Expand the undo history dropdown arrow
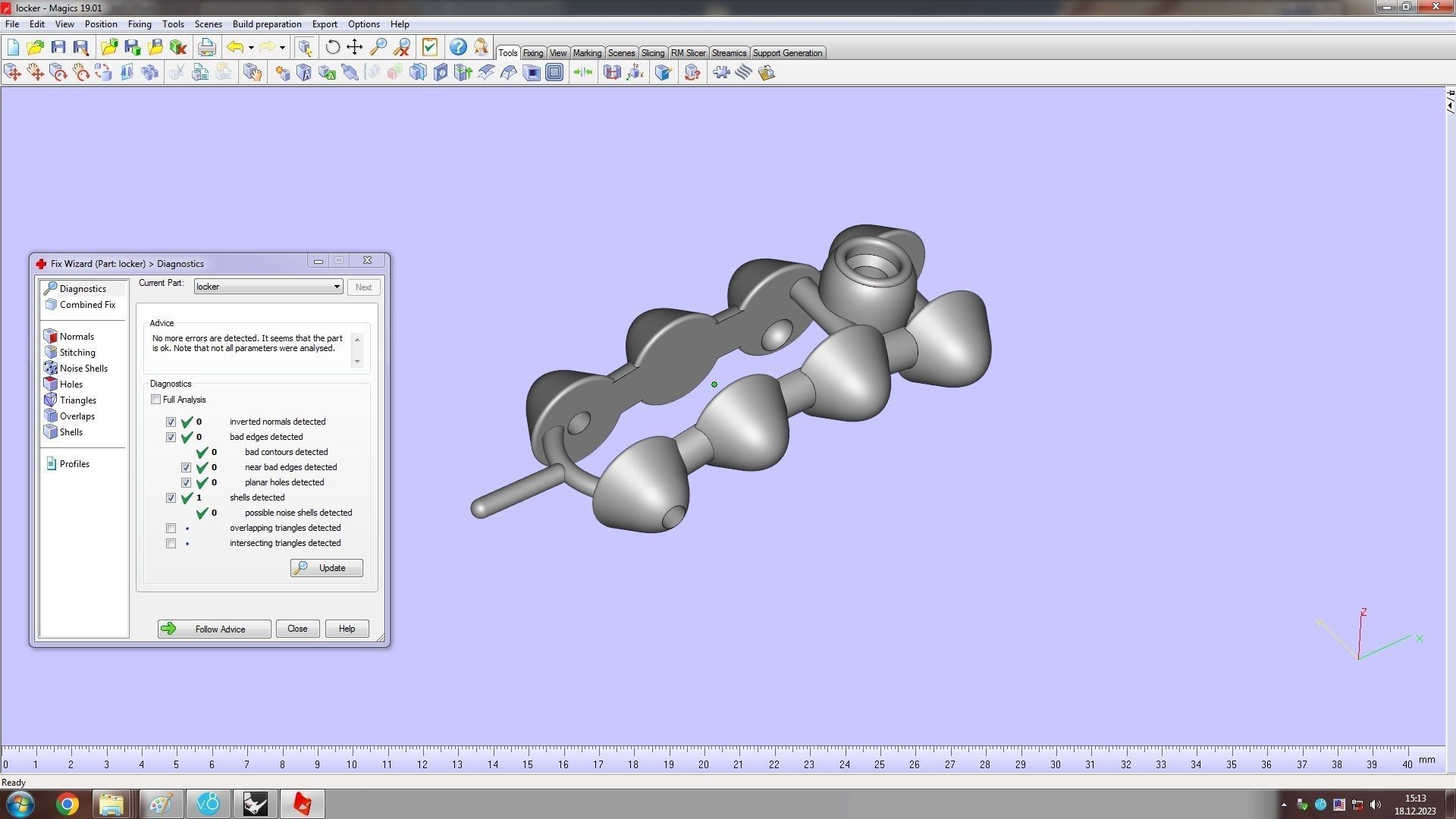The width and height of the screenshot is (1456, 819). (251, 48)
